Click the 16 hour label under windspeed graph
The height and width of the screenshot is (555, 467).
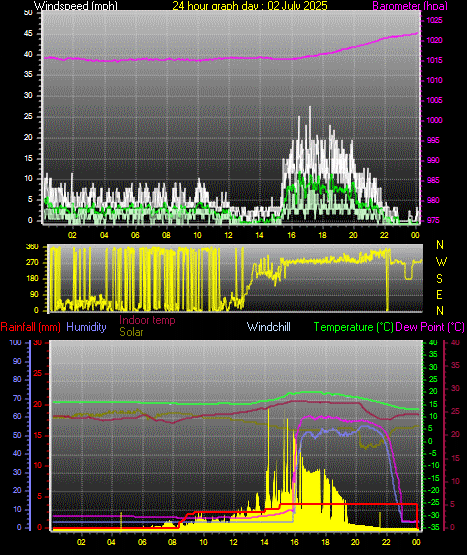click(291, 235)
